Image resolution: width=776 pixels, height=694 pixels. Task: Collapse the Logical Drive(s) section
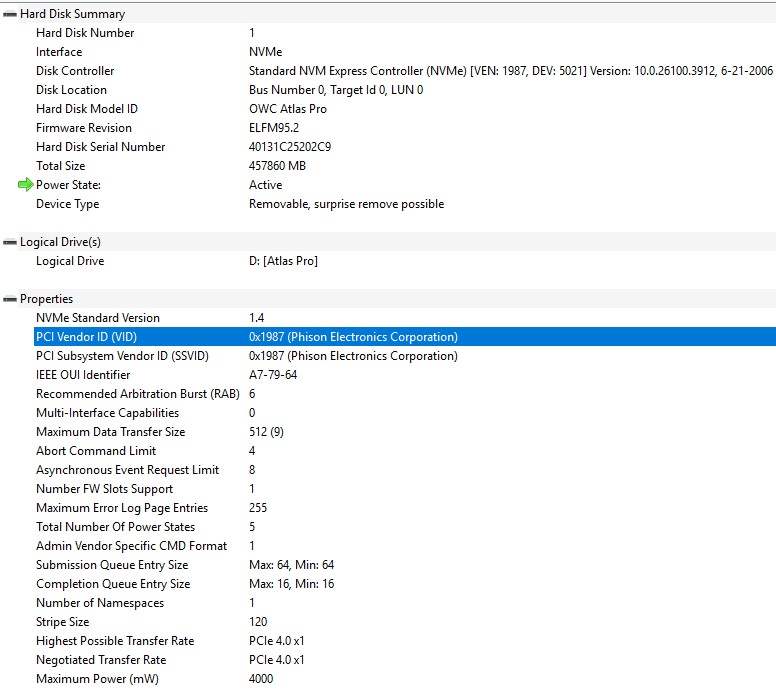pos(10,242)
